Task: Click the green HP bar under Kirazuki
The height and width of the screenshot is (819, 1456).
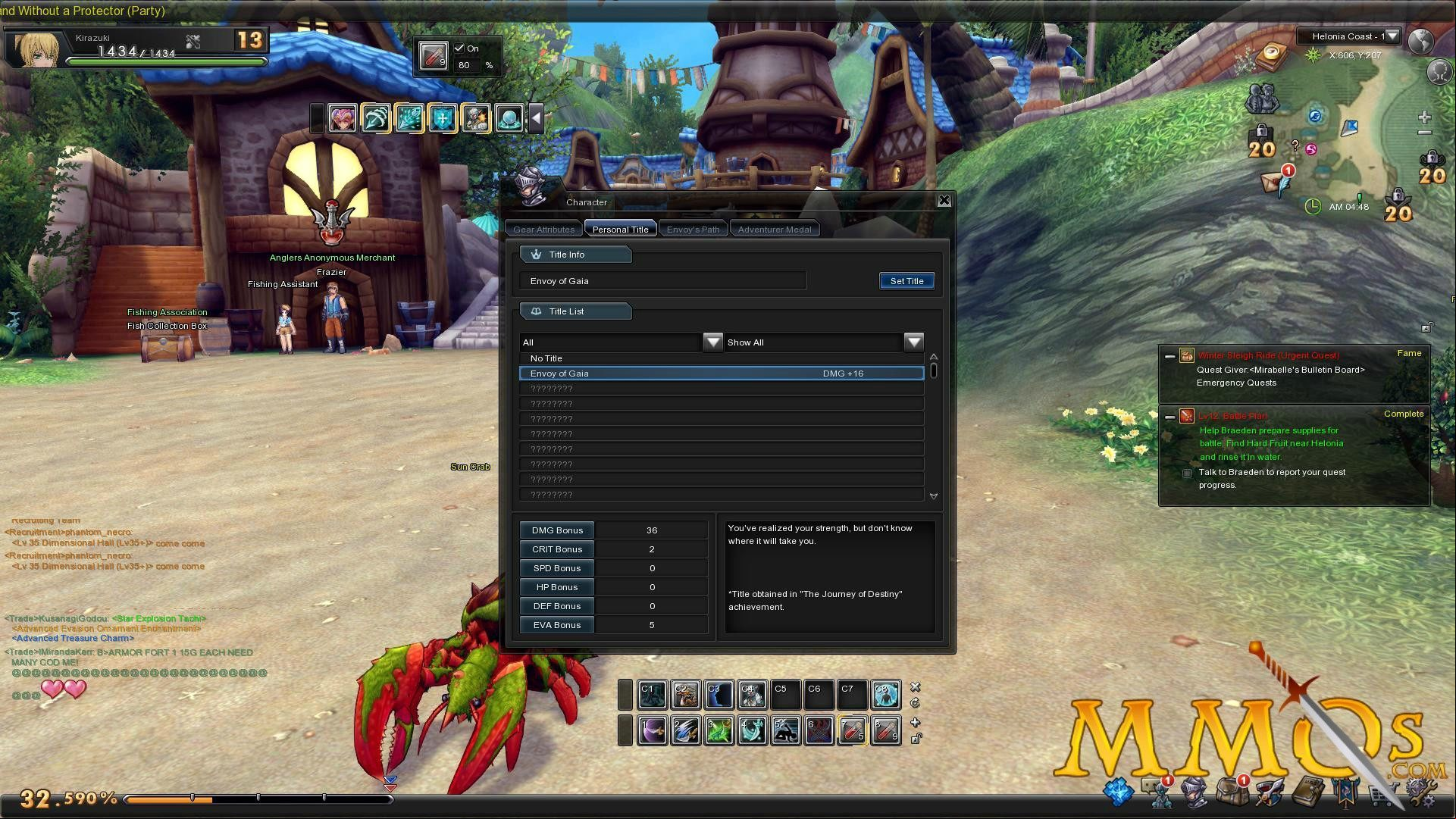Action: point(167,62)
